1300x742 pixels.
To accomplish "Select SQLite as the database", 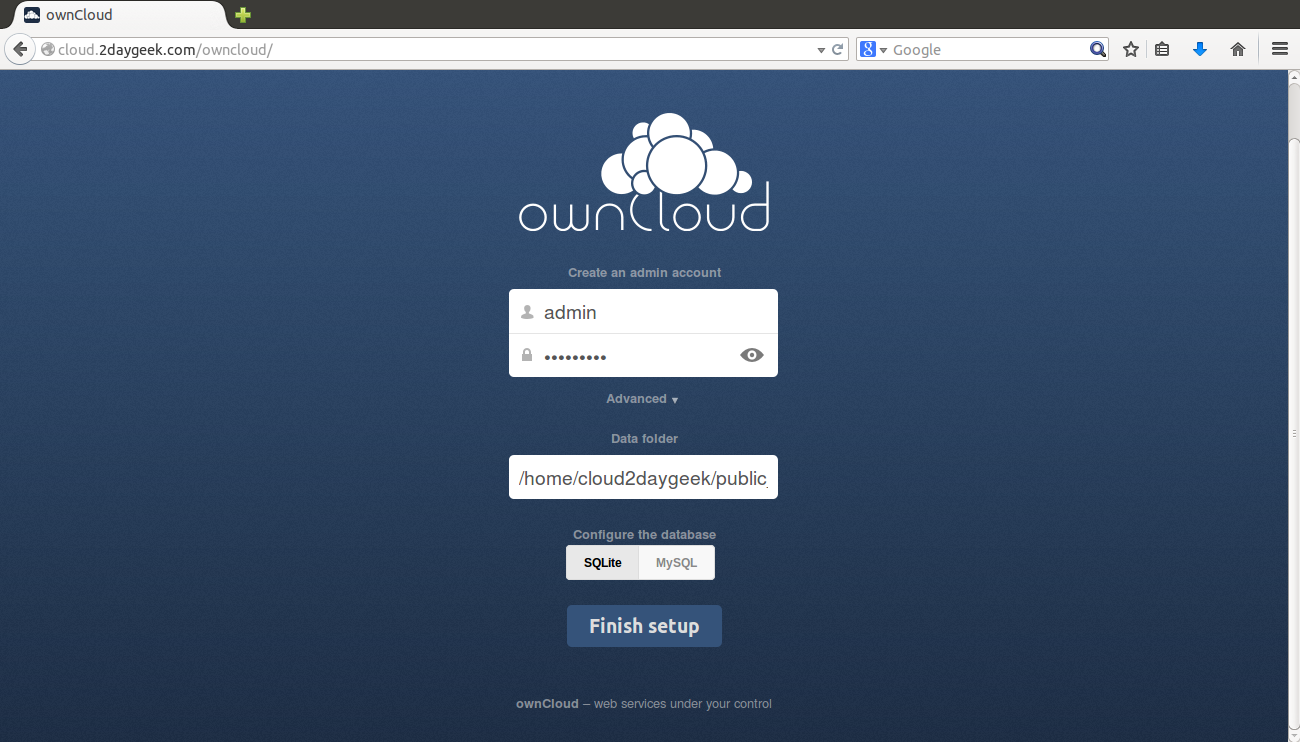I will pyautogui.click(x=602, y=563).
